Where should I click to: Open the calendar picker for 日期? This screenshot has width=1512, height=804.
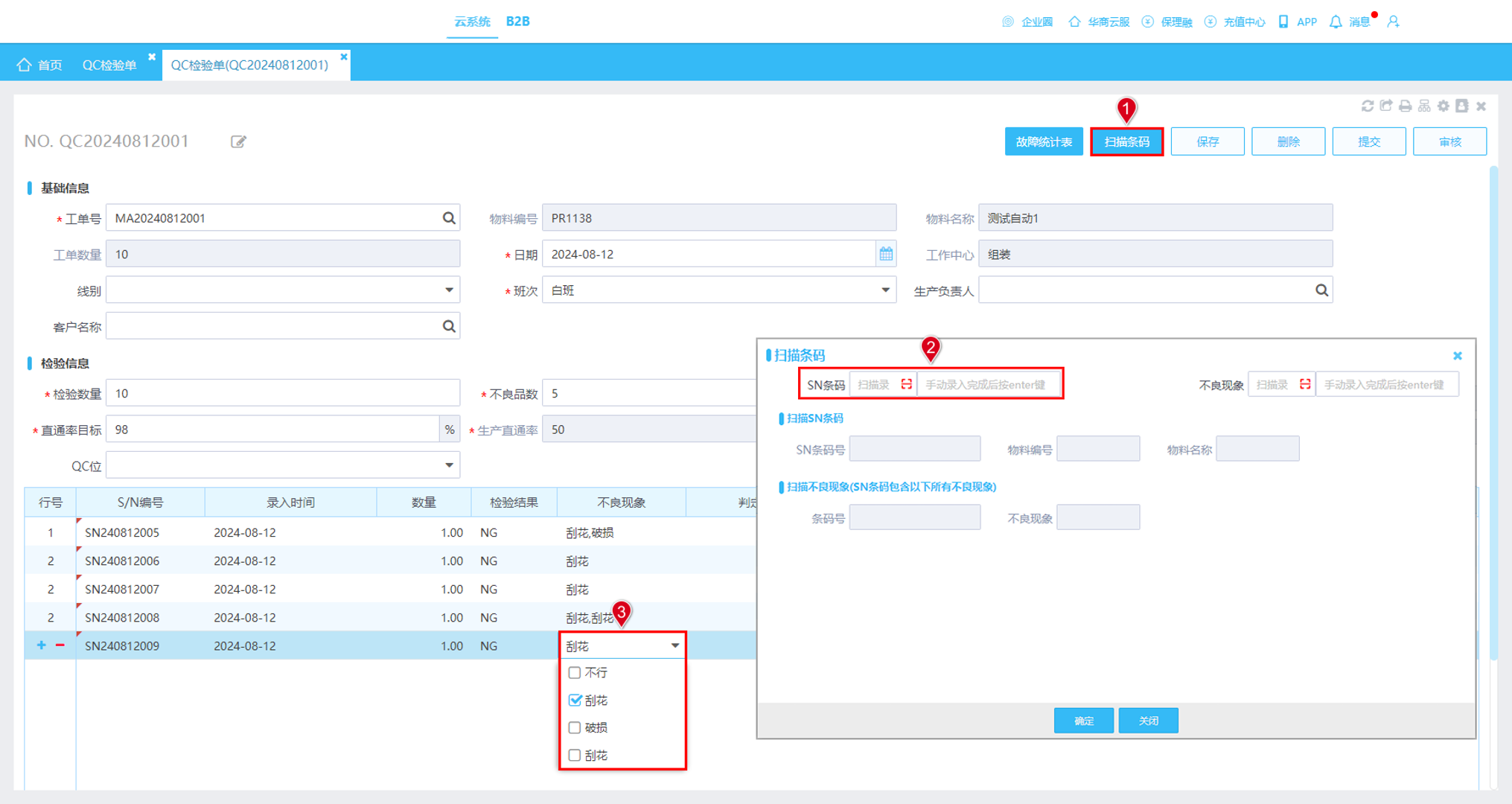pos(886,254)
